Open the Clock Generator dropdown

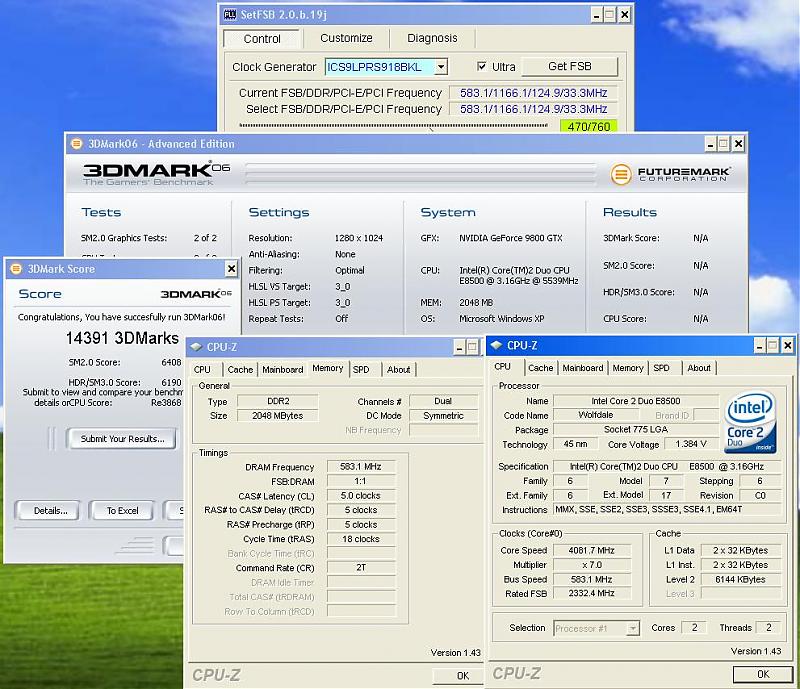[441, 67]
